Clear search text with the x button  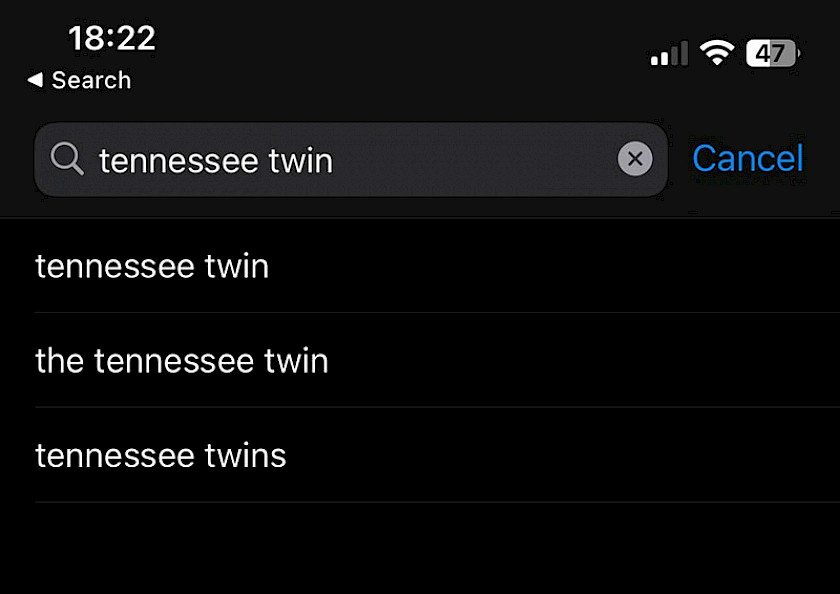pyautogui.click(x=635, y=159)
